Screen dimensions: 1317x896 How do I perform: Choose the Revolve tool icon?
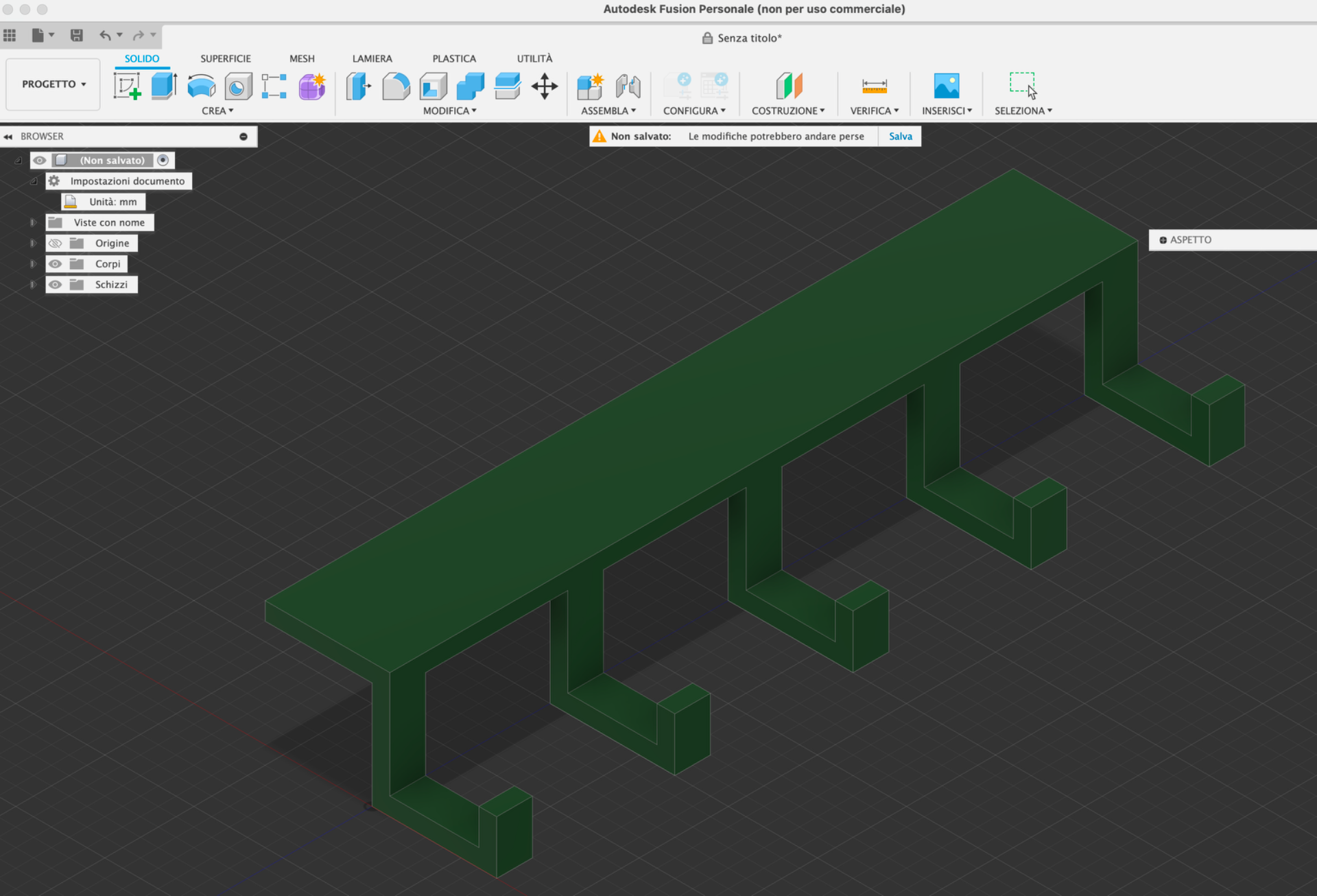click(x=201, y=86)
